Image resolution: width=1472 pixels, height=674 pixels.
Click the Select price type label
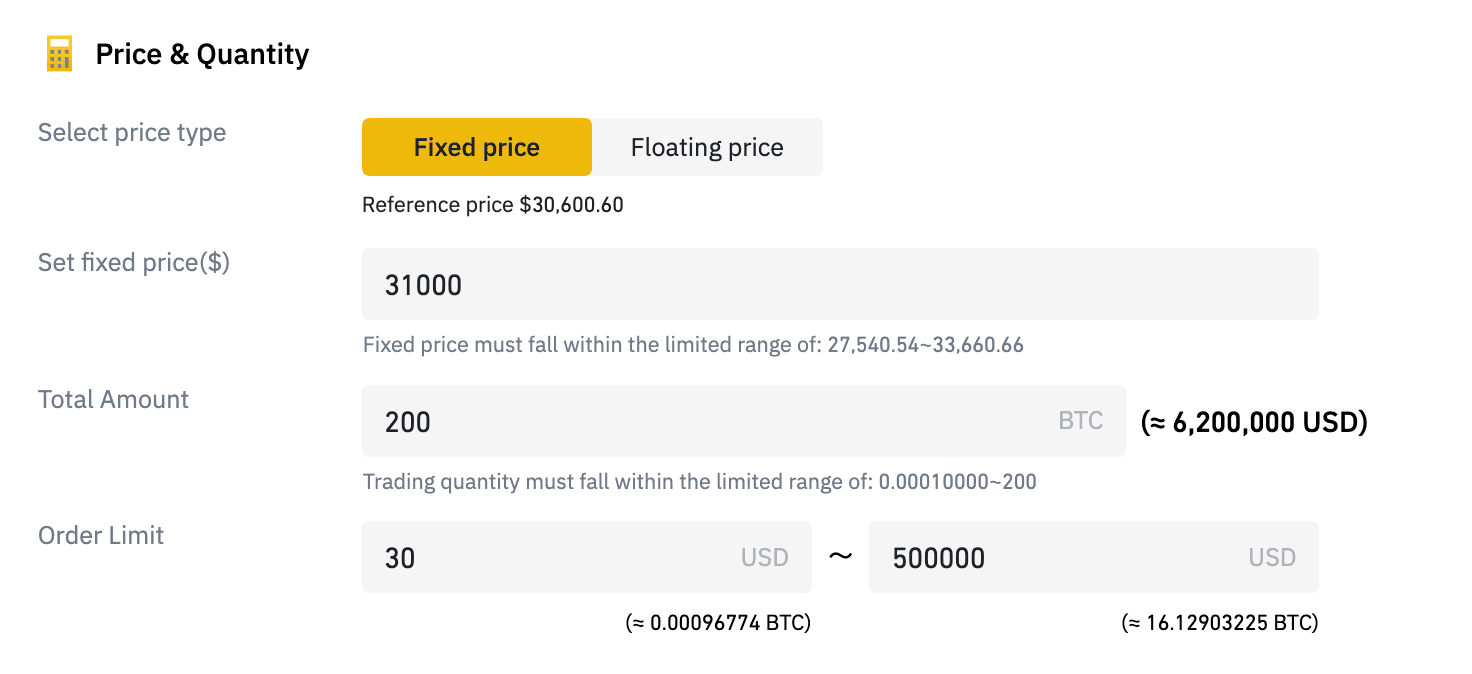pyautogui.click(x=132, y=133)
